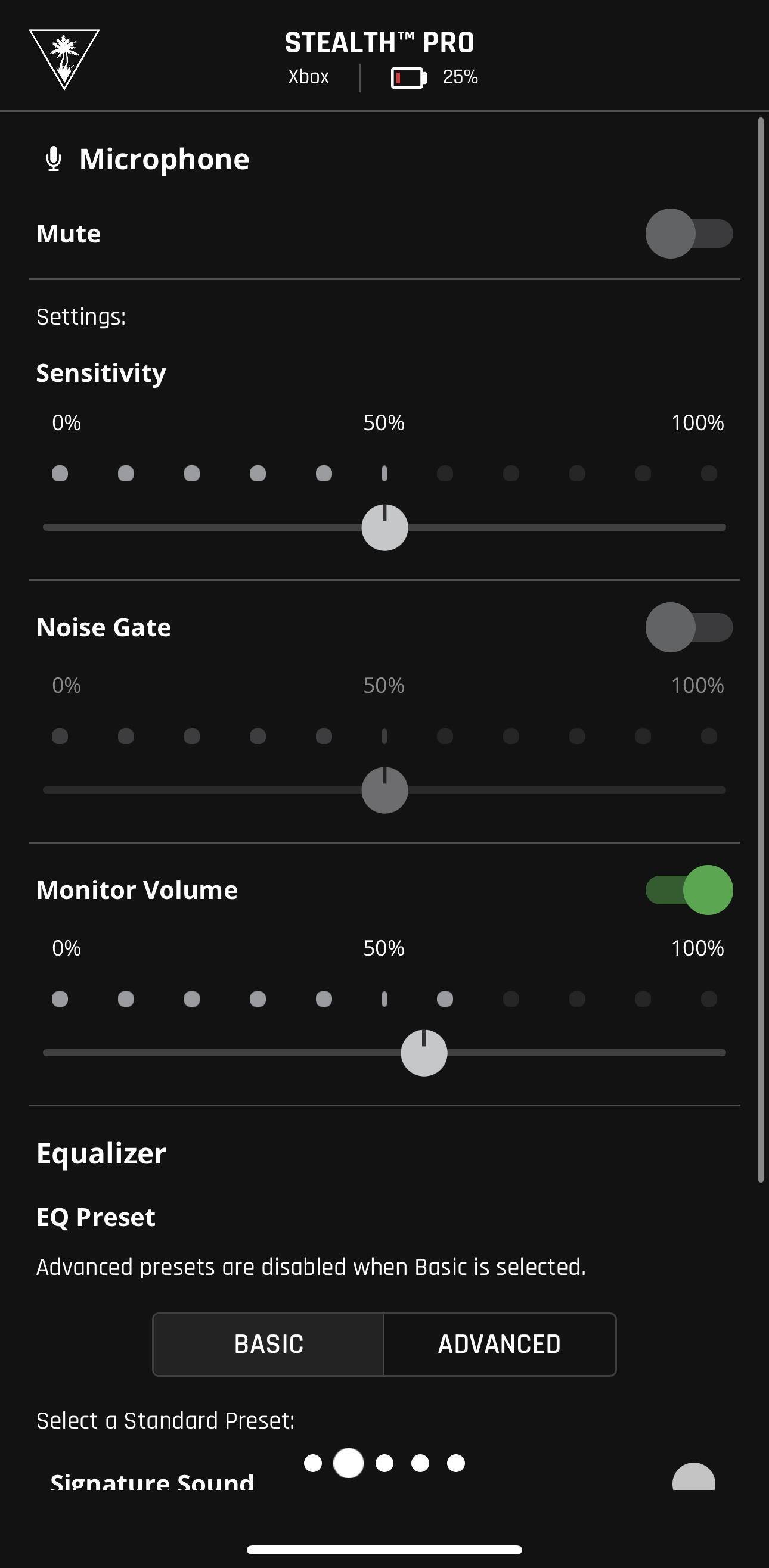Viewport: 769px width, 1568px height.
Task: Tap the Xbox platform label in the header
Action: tap(308, 77)
